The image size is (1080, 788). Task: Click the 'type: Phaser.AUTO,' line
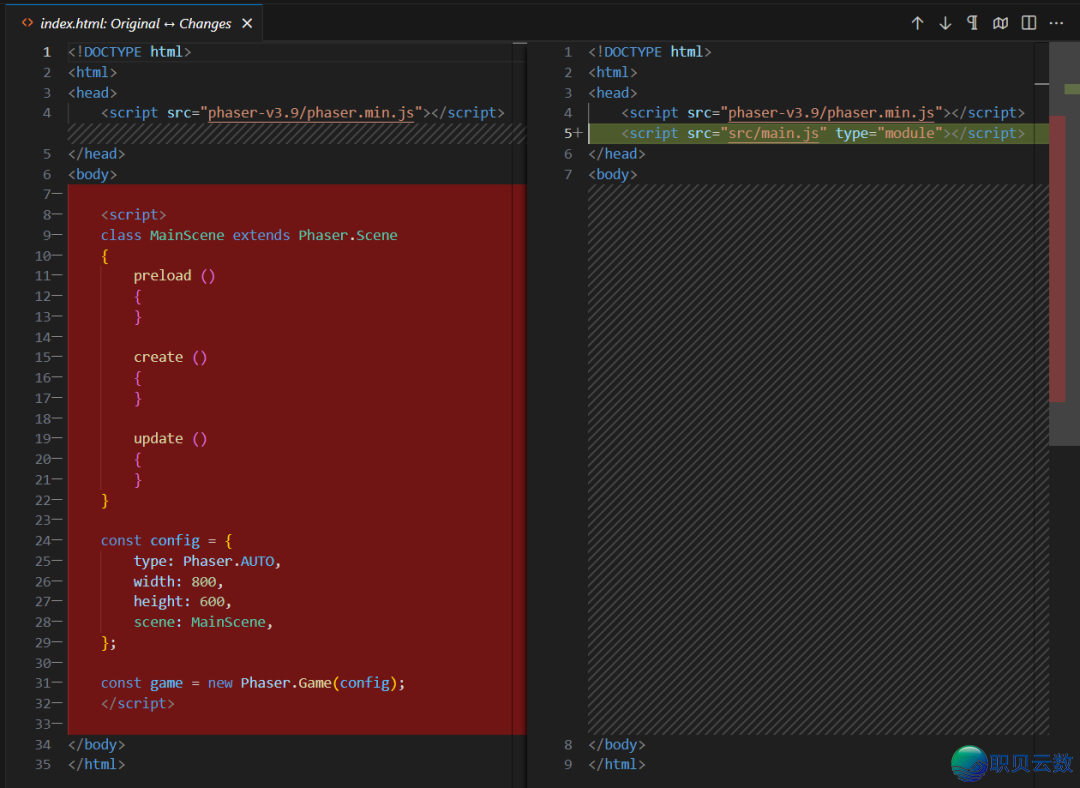click(207, 561)
